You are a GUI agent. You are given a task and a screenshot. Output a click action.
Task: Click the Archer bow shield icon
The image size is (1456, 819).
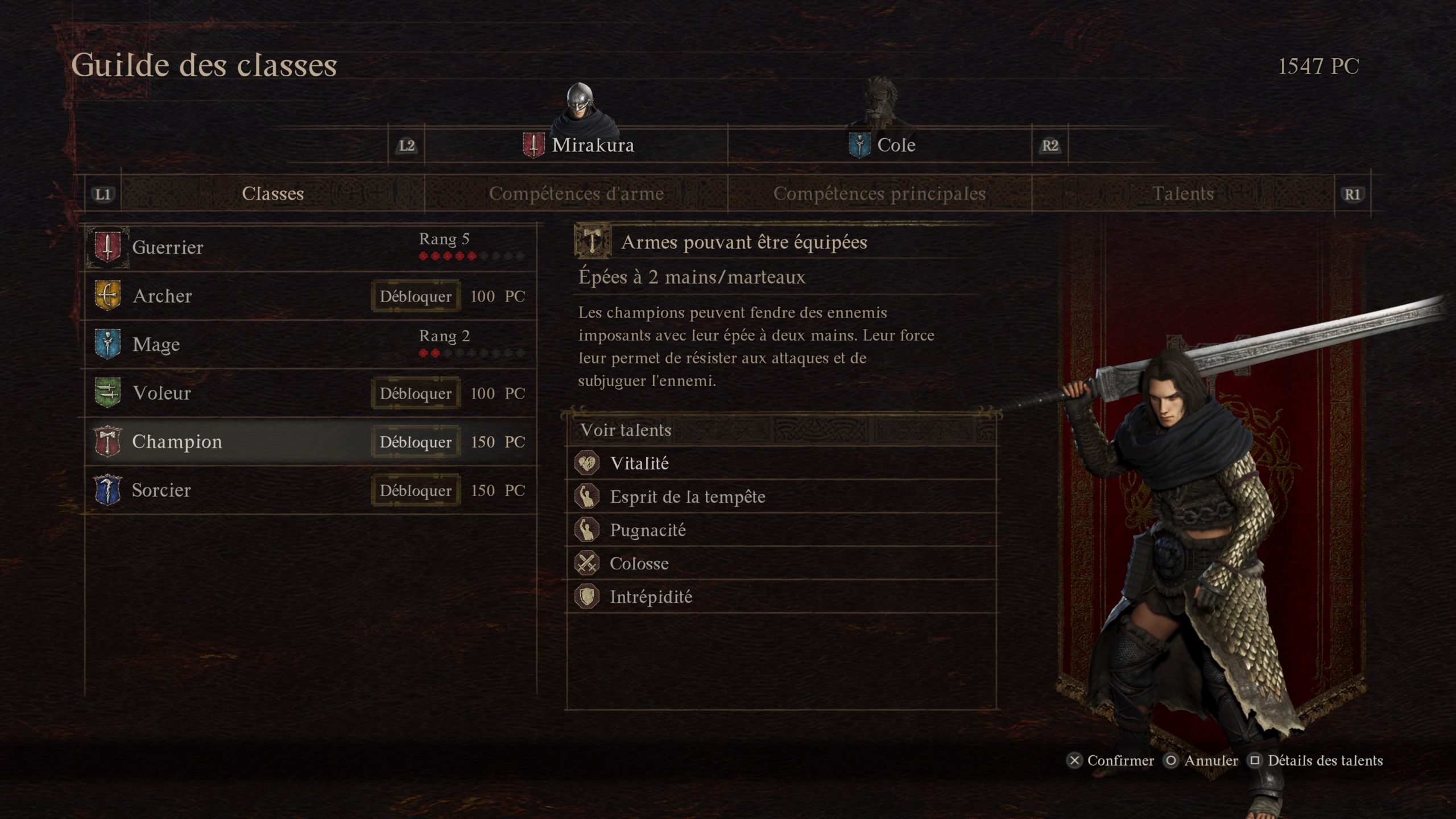pyautogui.click(x=107, y=296)
